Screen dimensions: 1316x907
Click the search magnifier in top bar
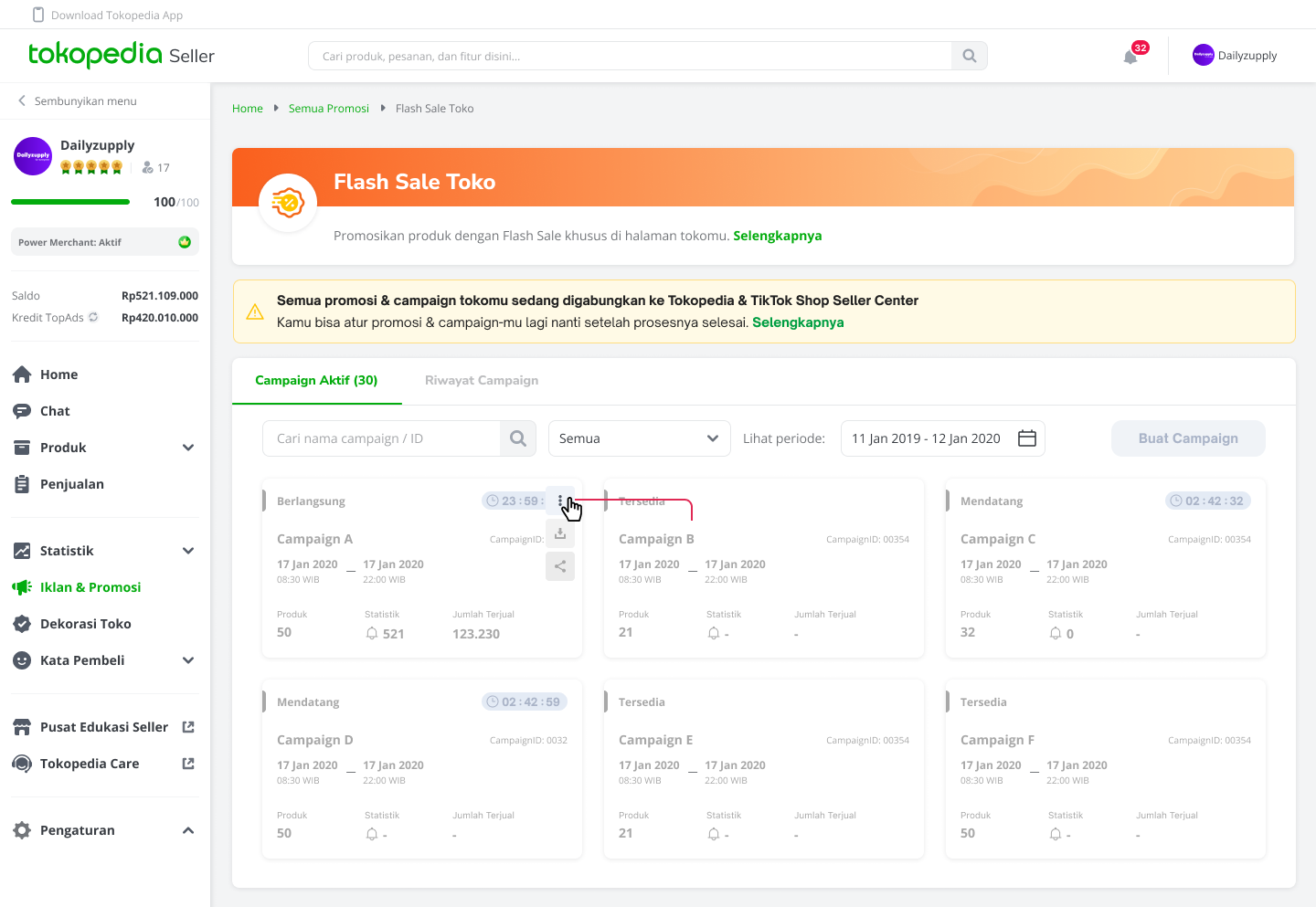969,56
